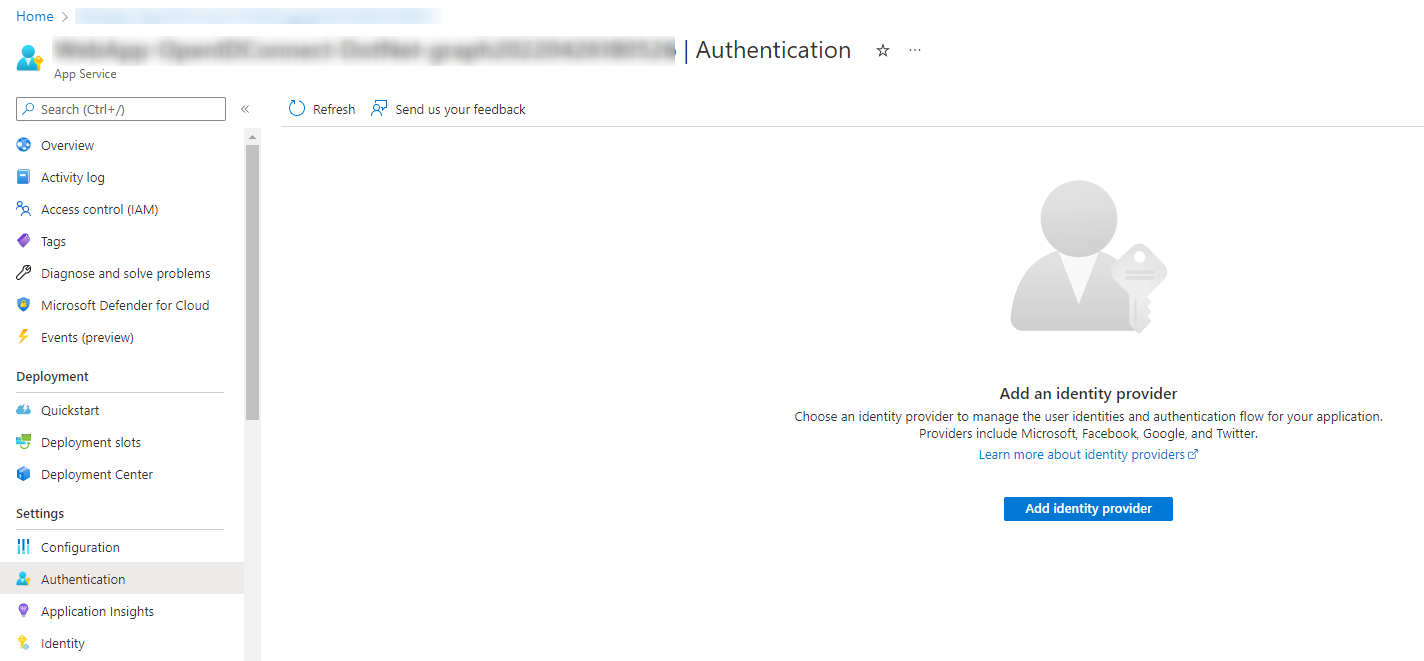
Task: Favorite this page with the star icon
Action: click(x=883, y=50)
